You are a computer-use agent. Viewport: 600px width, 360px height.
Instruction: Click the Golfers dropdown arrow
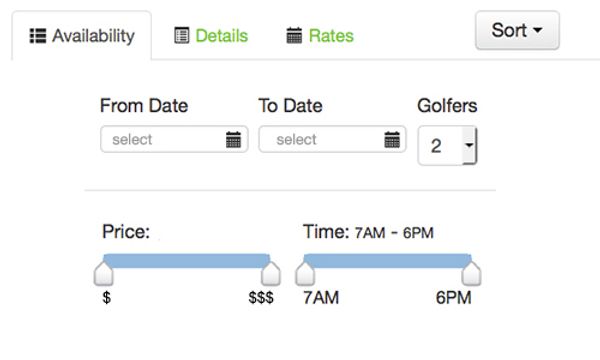click(469, 145)
